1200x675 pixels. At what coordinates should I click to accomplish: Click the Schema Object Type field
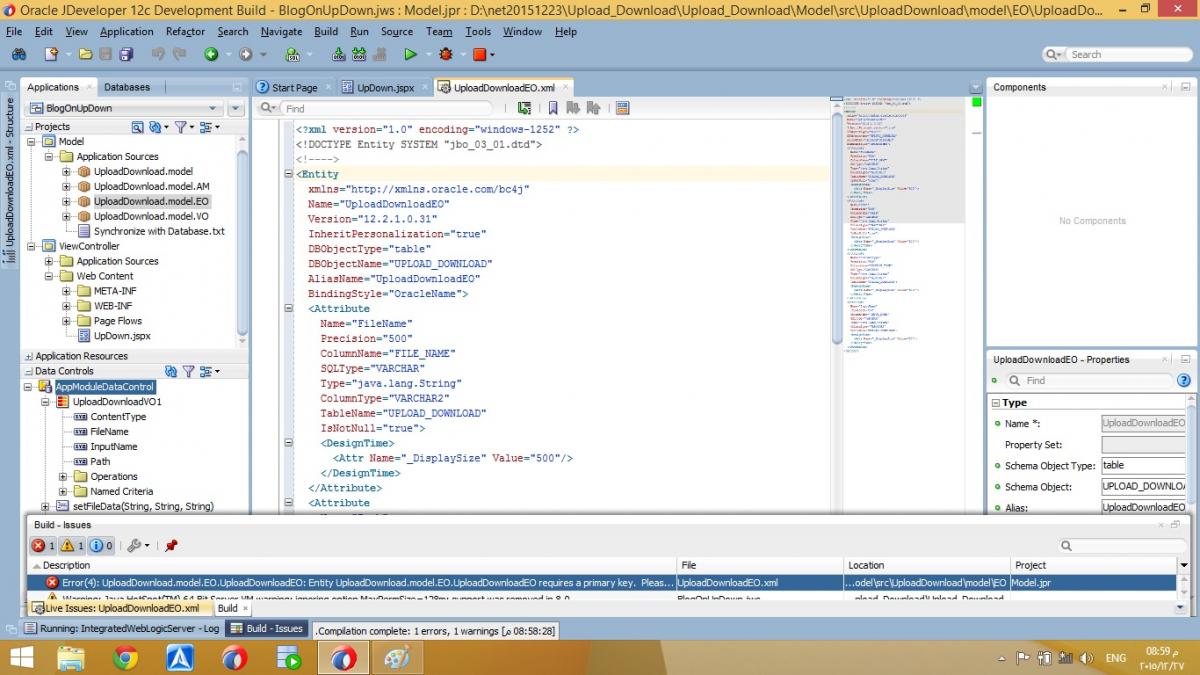coord(1142,466)
